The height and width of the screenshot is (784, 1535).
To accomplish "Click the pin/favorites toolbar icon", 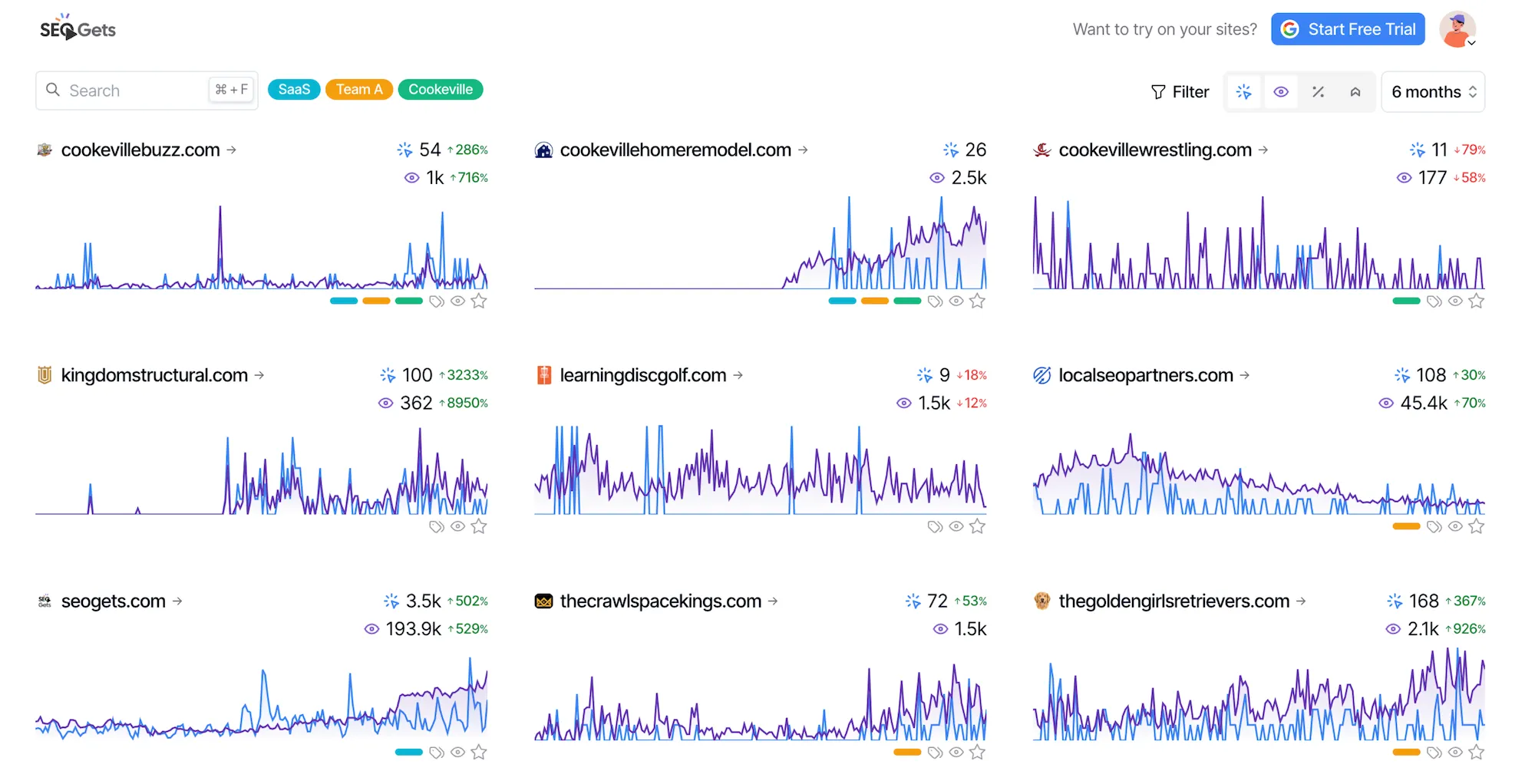I will (1355, 91).
